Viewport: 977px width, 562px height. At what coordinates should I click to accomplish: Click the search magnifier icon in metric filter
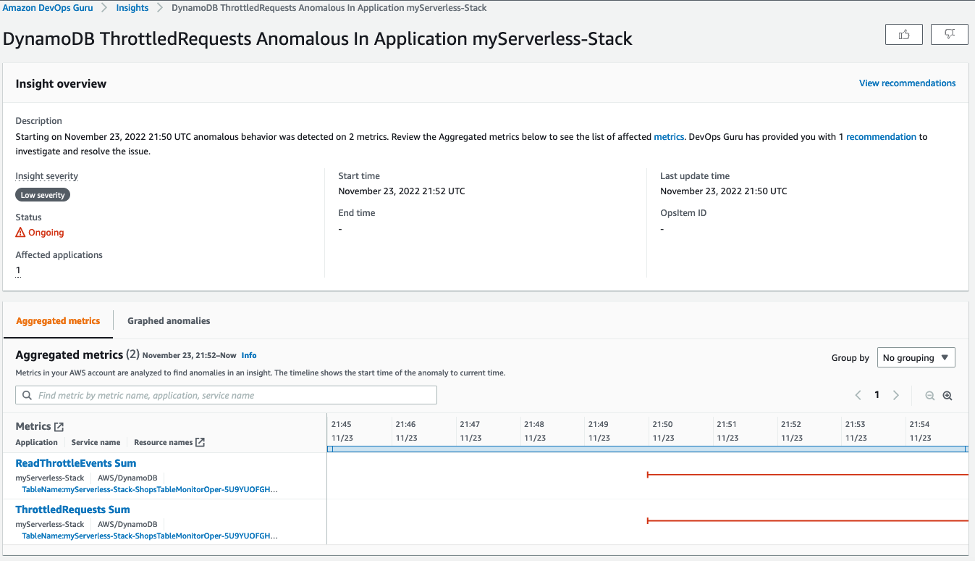pyautogui.click(x=27, y=396)
